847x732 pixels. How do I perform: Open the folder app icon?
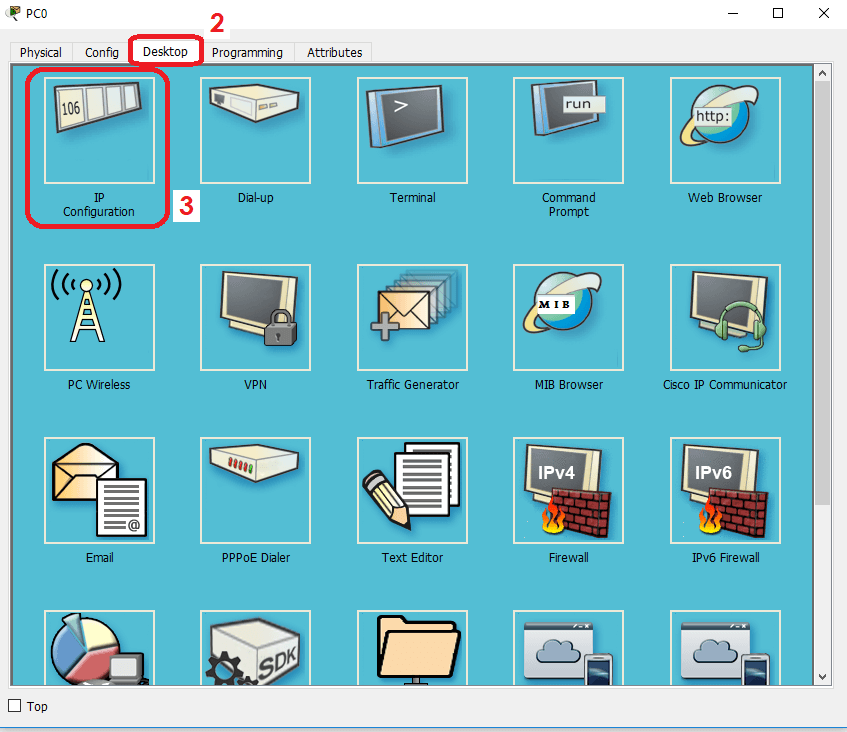click(x=412, y=648)
